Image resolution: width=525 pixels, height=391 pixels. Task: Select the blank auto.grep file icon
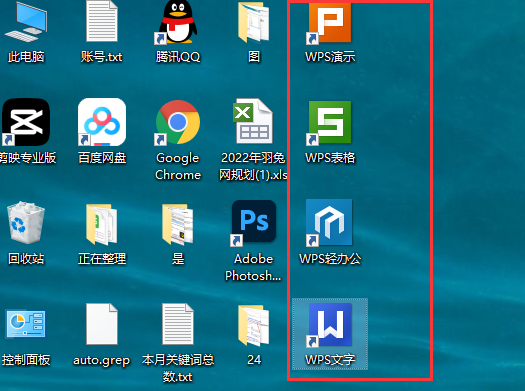(102, 324)
